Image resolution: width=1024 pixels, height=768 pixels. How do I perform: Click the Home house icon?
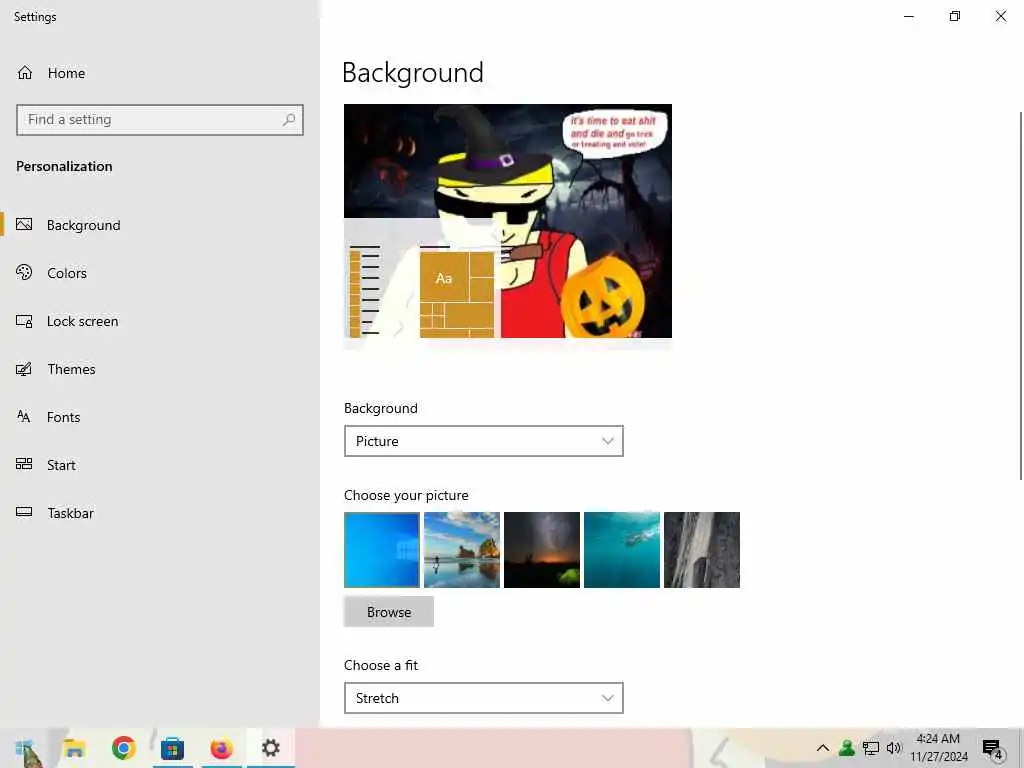[25, 72]
